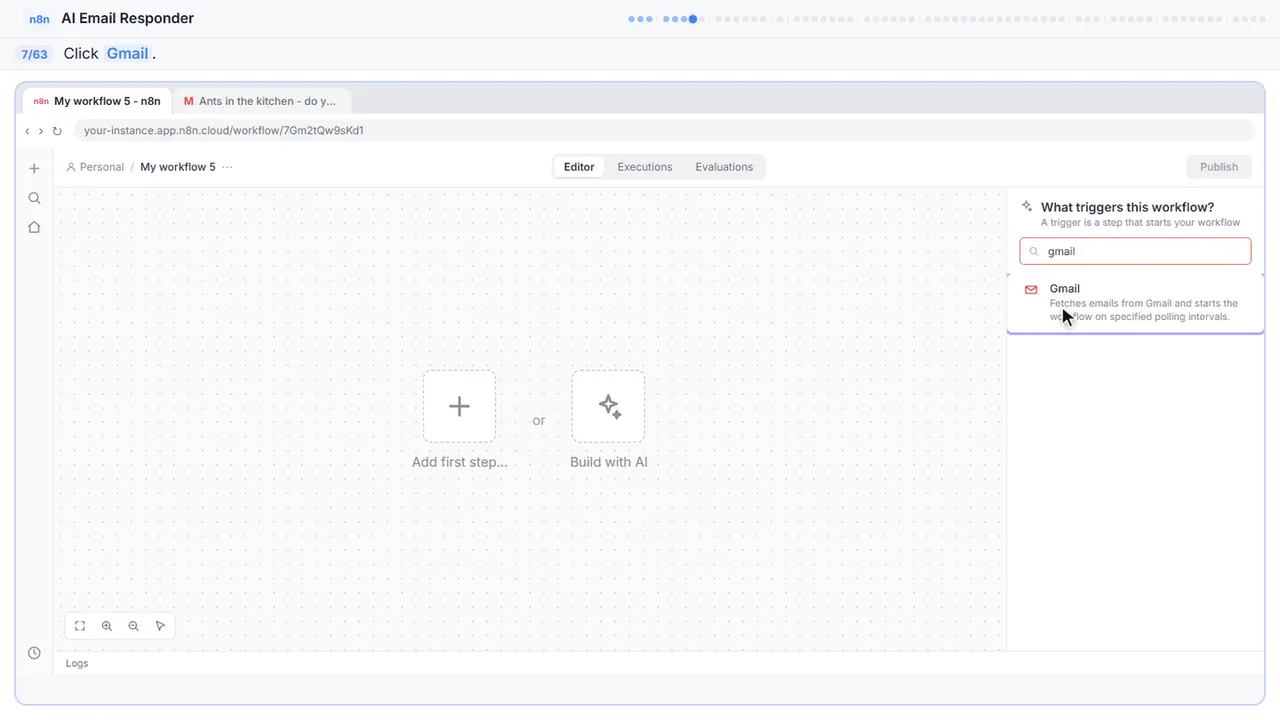1280x720 pixels.
Task: Click the Add first step box
Action: pos(459,406)
